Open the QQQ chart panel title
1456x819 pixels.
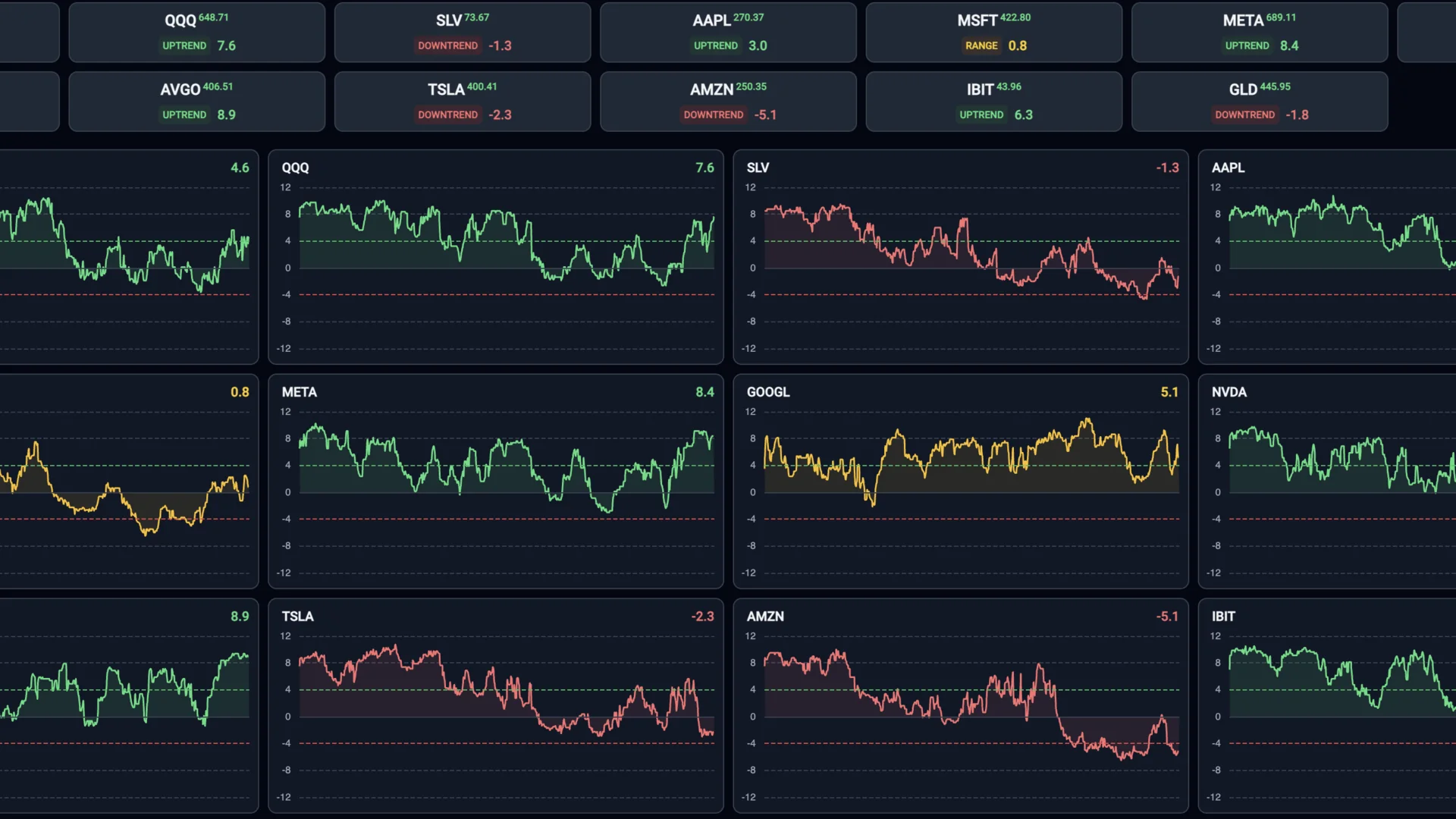pos(295,168)
